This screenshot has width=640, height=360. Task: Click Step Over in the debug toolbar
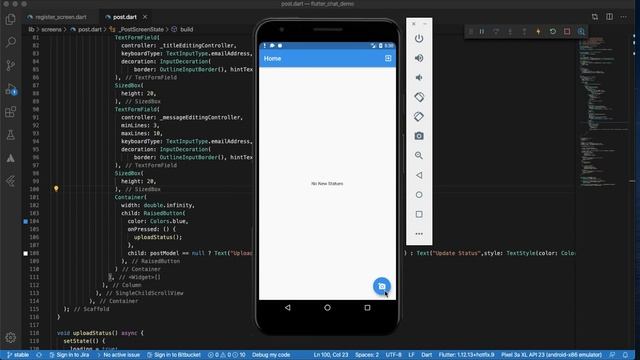(496, 31)
